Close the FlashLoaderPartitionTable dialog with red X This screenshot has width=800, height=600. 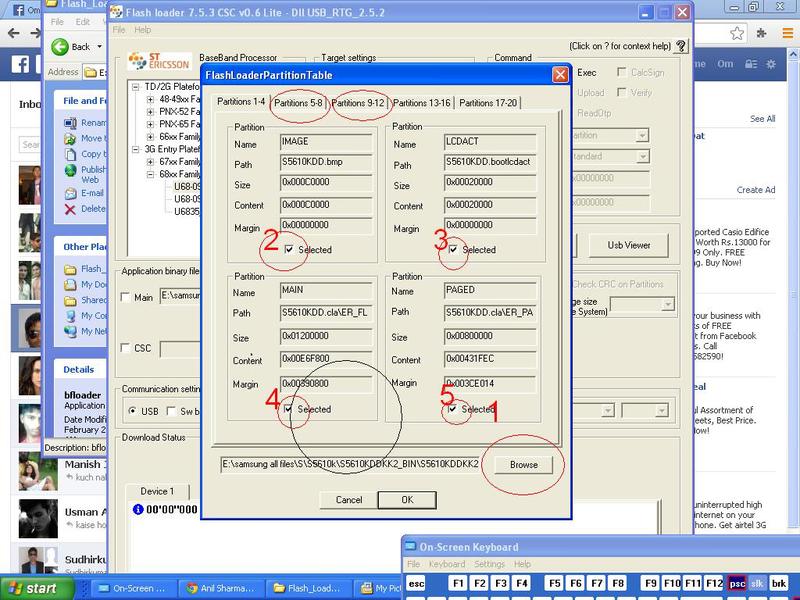(x=560, y=75)
